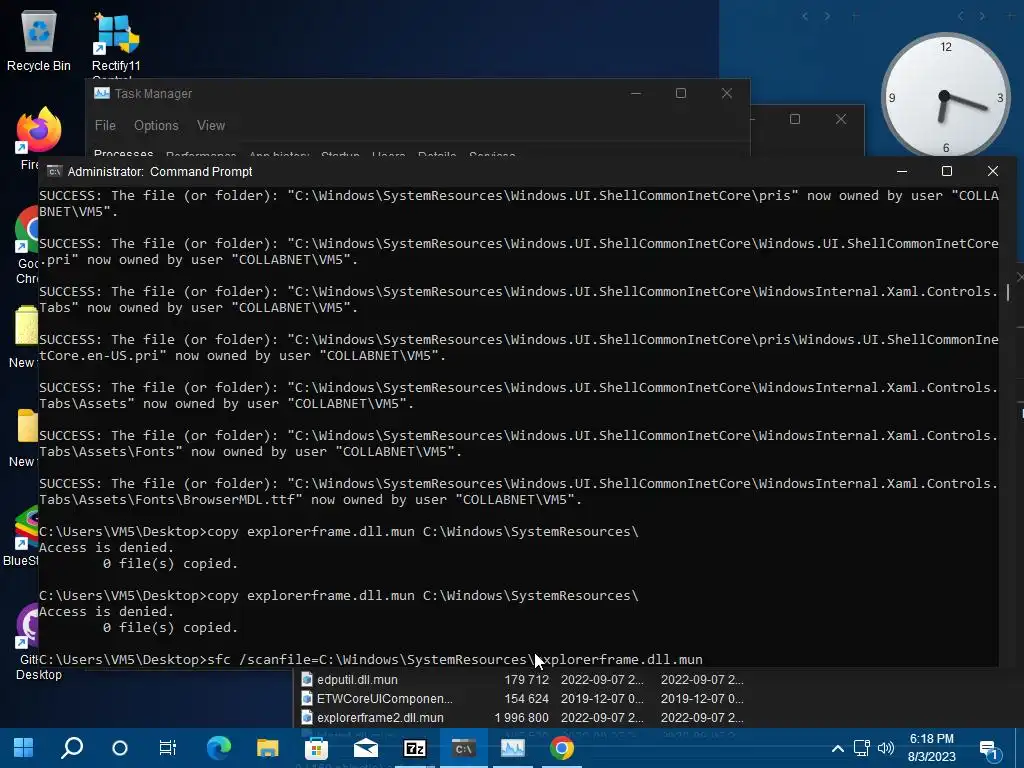Click Command Prompt vertical scrollbar thumb
The width and height of the screenshot is (1024, 768).
click(1008, 292)
